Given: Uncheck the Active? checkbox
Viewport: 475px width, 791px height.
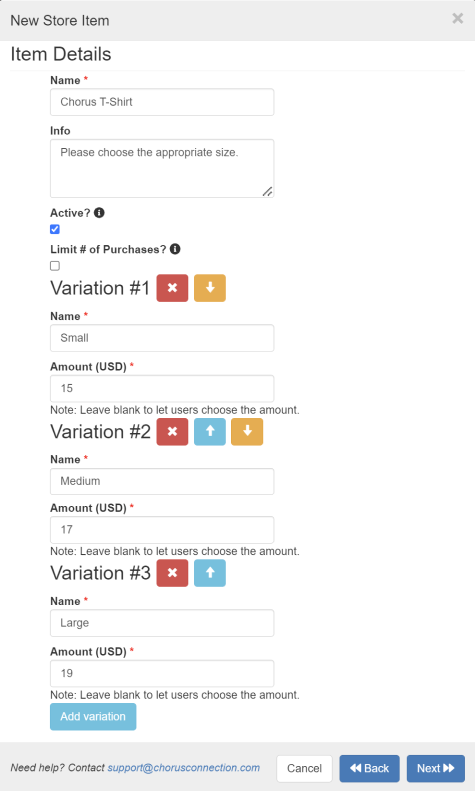Looking at the screenshot, I should pyautogui.click(x=55, y=230).
